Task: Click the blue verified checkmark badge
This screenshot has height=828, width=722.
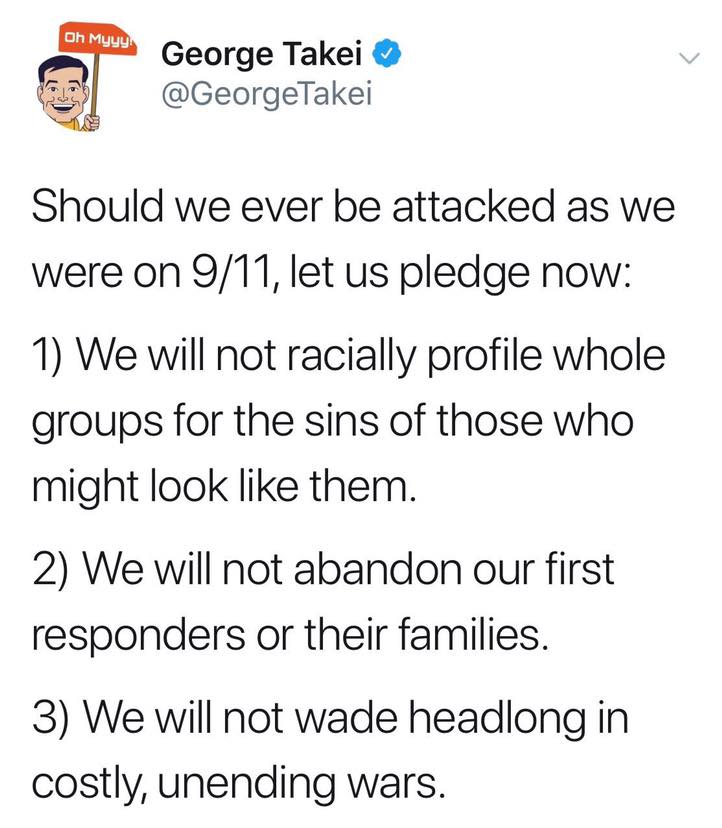Action: click(388, 53)
